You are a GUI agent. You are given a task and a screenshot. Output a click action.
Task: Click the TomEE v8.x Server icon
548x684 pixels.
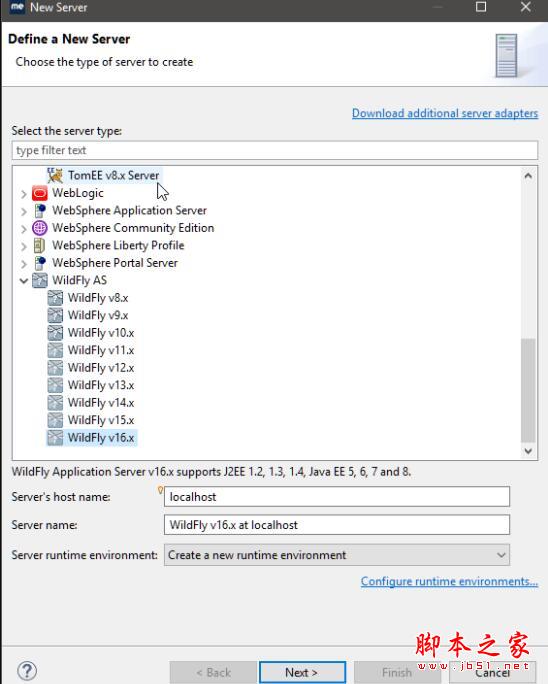(55, 175)
